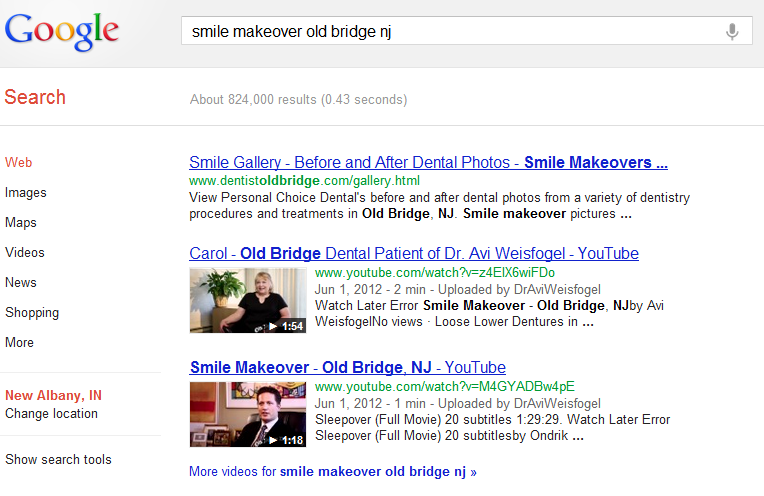Select the Maps search category
Image resolution: width=764 pixels, height=496 pixels.
tap(21, 223)
